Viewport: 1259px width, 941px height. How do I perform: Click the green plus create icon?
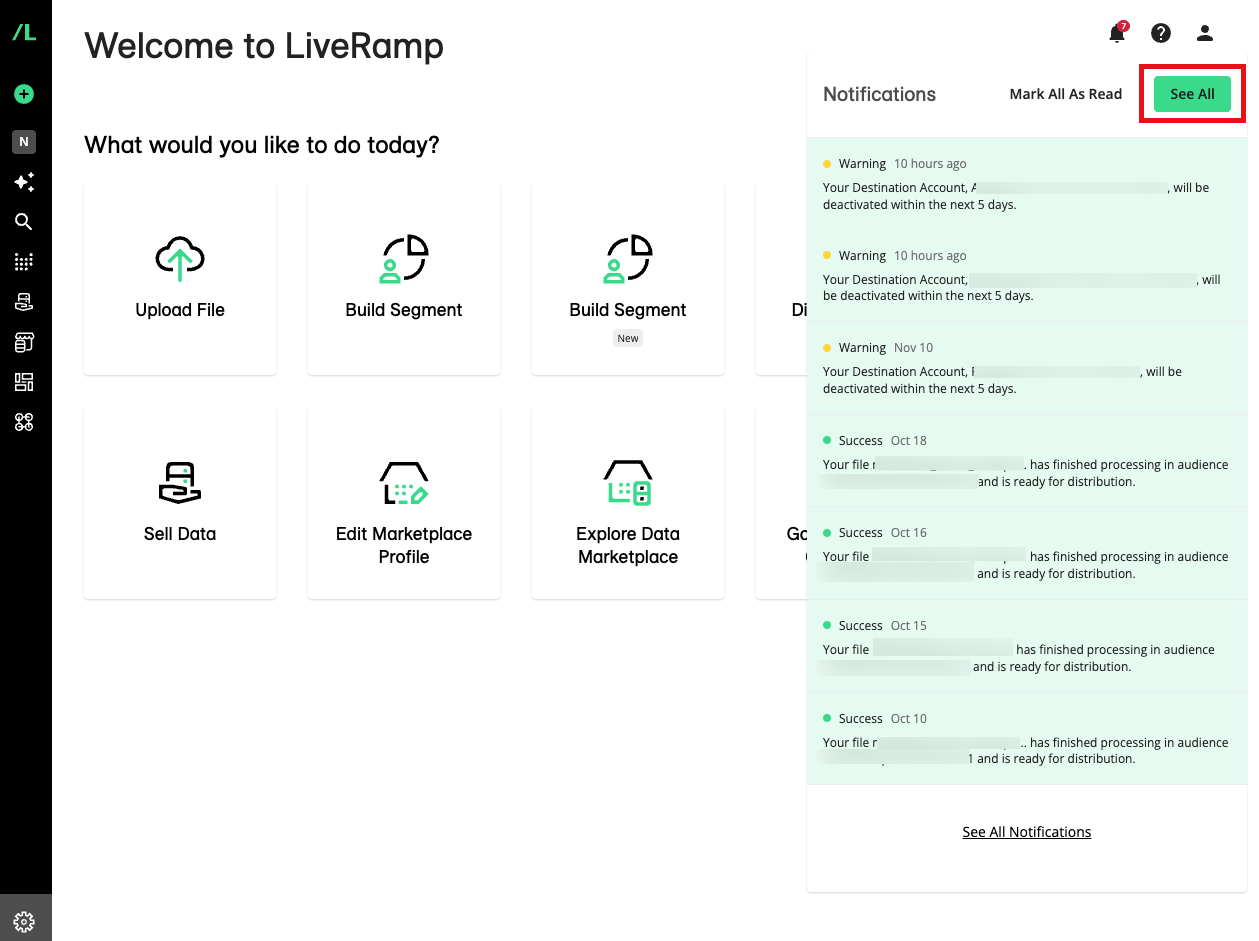(x=24, y=94)
